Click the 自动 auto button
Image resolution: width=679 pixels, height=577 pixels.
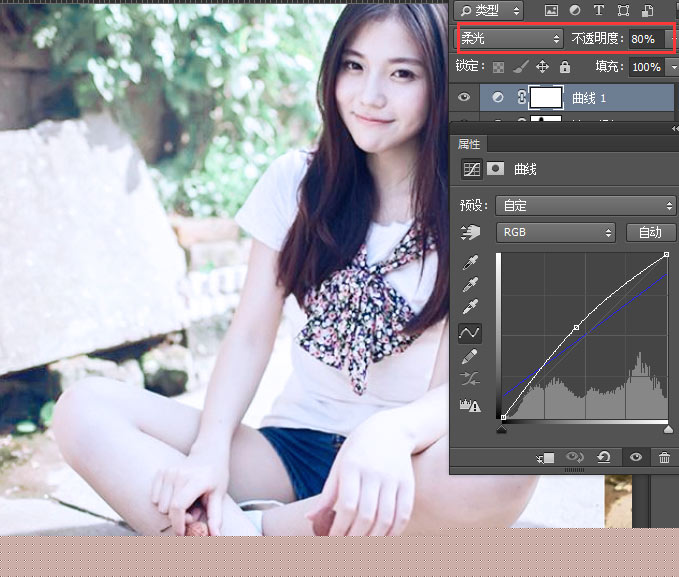(650, 232)
